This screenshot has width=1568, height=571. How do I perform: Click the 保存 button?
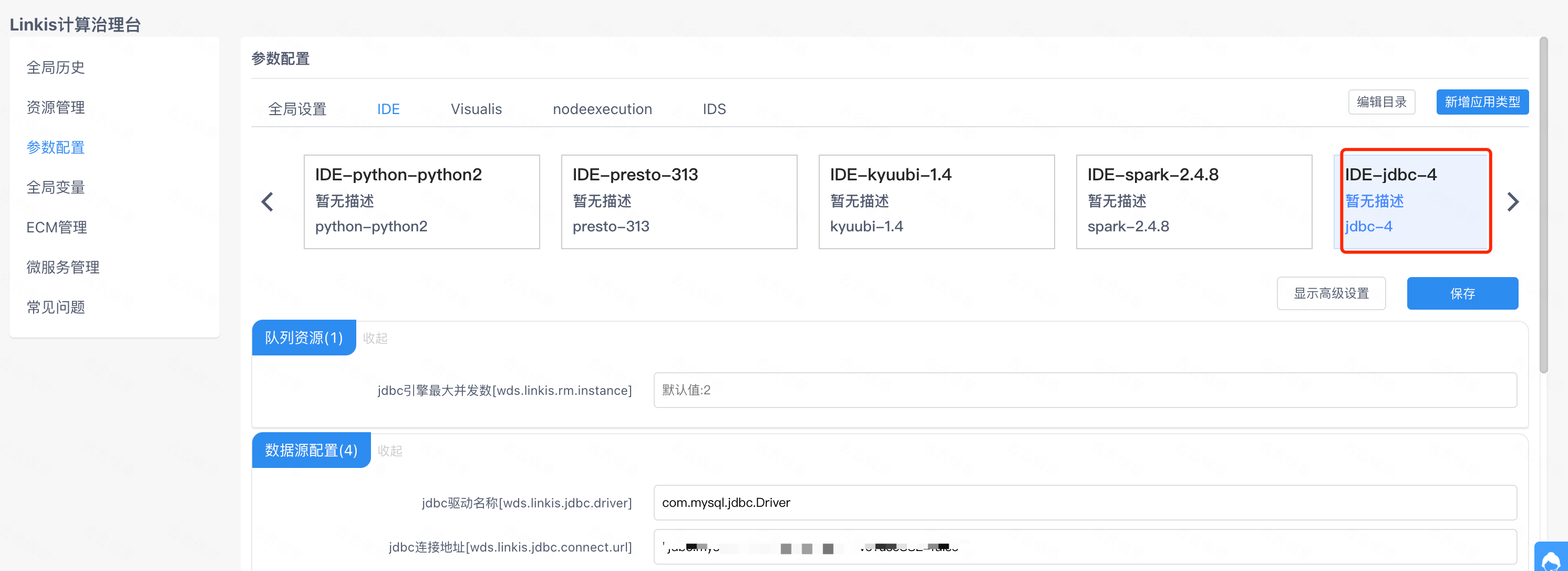(x=1461, y=293)
